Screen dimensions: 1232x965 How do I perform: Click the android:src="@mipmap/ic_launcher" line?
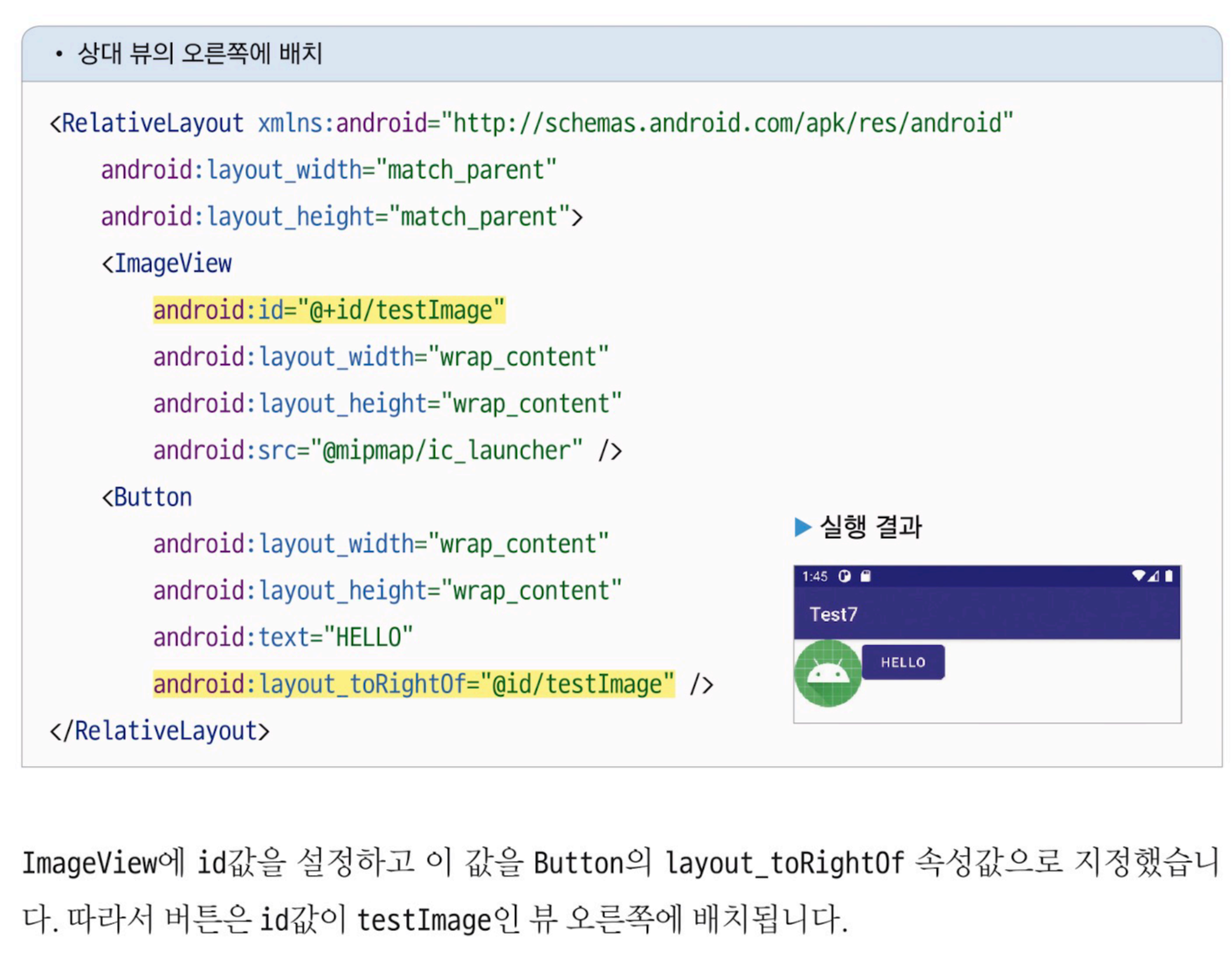point(388,451)
